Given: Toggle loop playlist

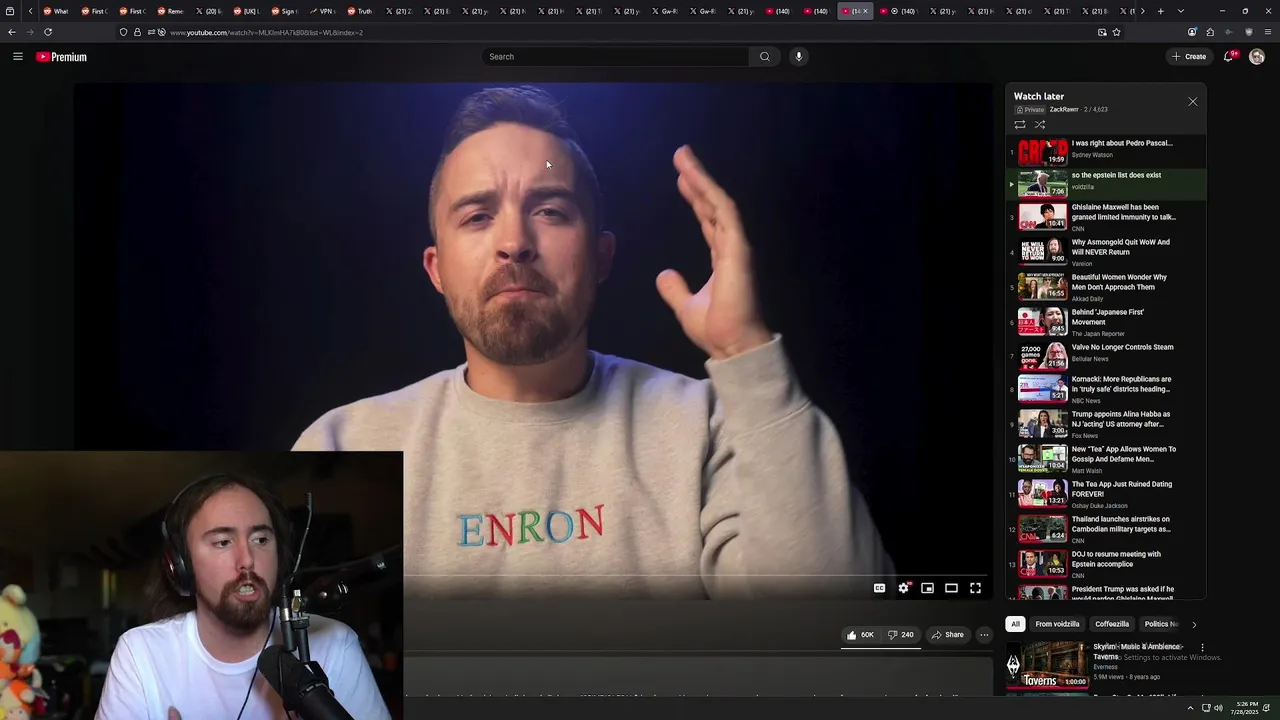Looking at the screenshot, I should (x=1020, y=125).
